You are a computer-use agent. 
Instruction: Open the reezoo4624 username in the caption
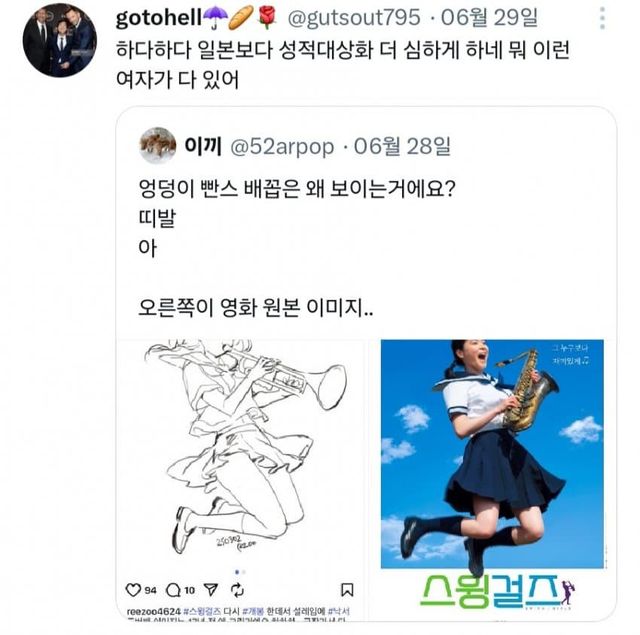click(x=154, y=611)
